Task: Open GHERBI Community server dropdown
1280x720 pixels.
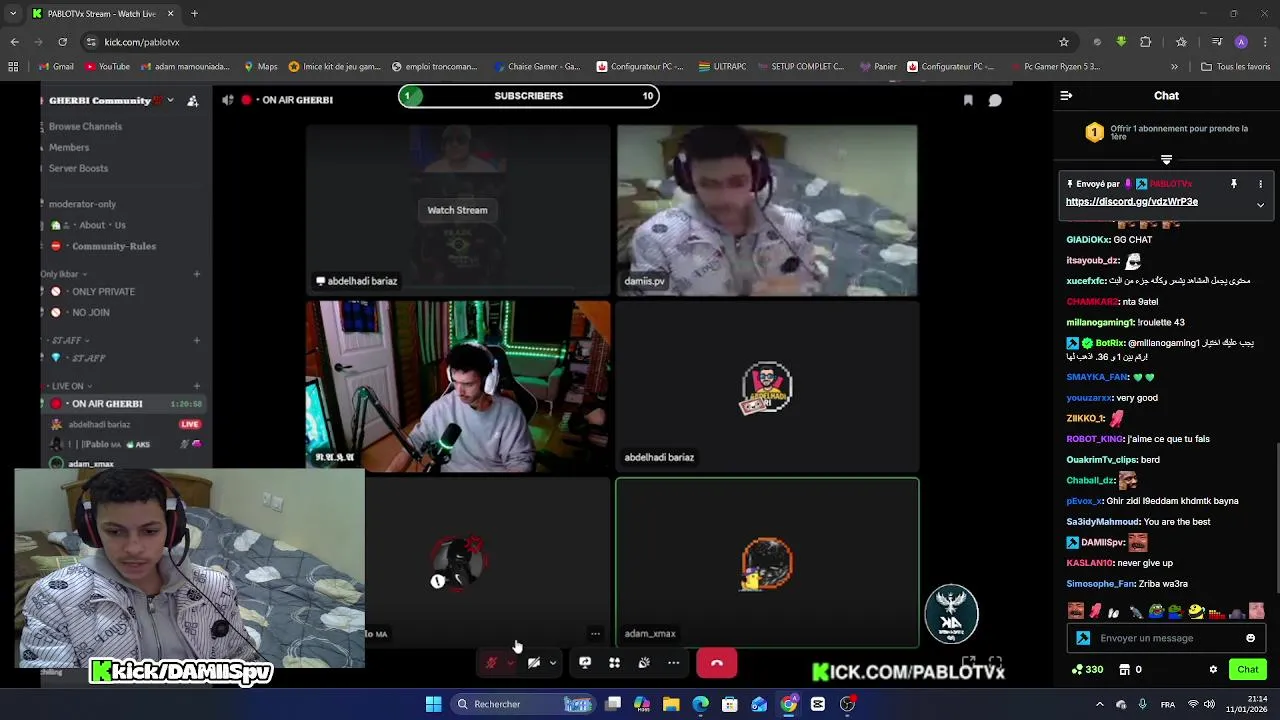Action: click(111, 100)
